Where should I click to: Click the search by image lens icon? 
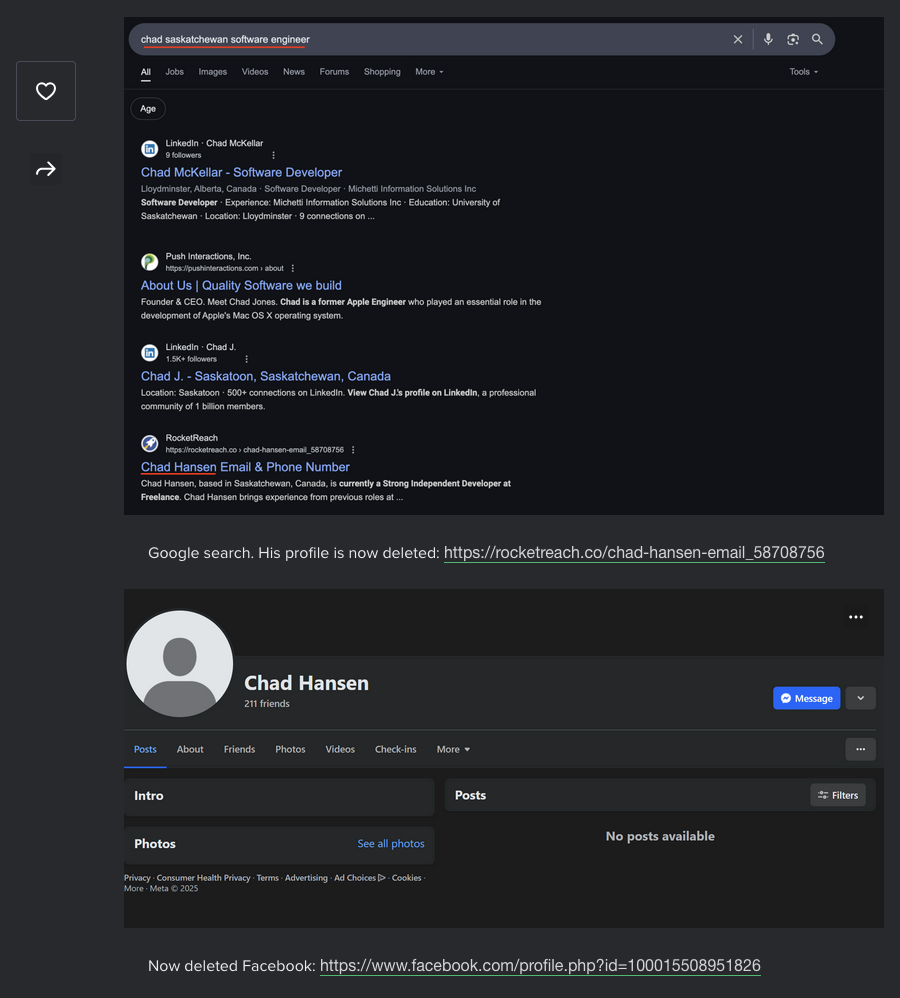(x=792, y=39)
